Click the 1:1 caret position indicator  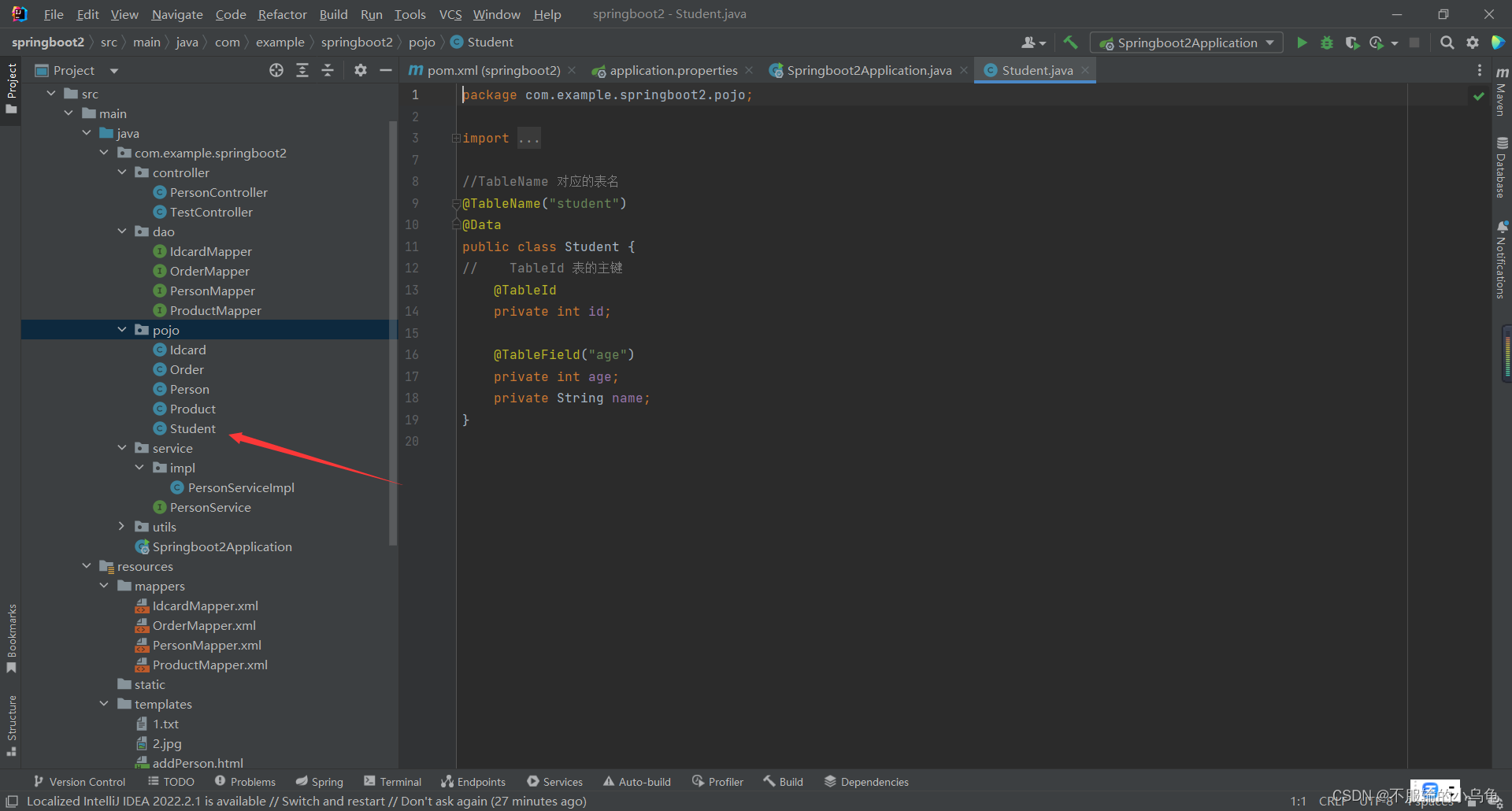(1299, 801)
